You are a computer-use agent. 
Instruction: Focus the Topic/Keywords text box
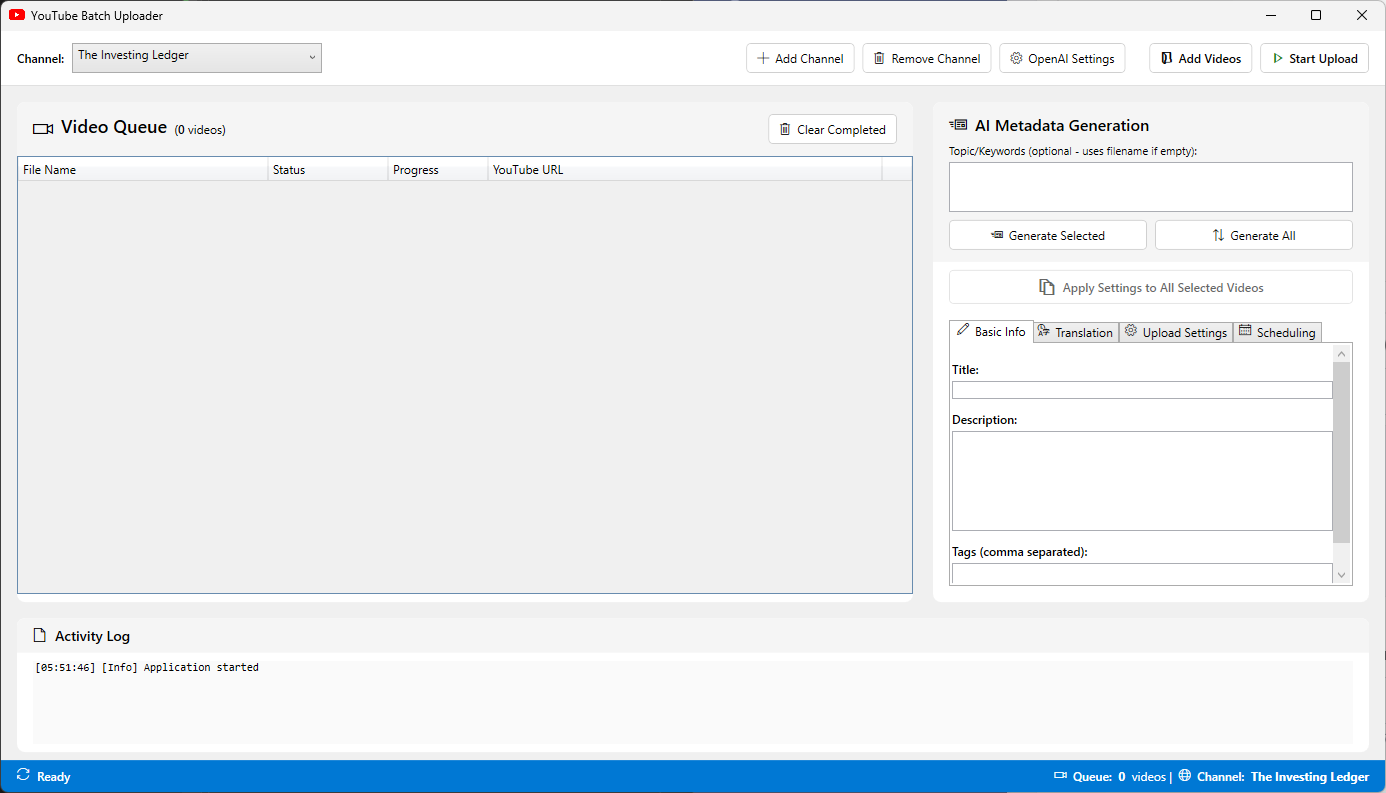[x=1150, y=187]
